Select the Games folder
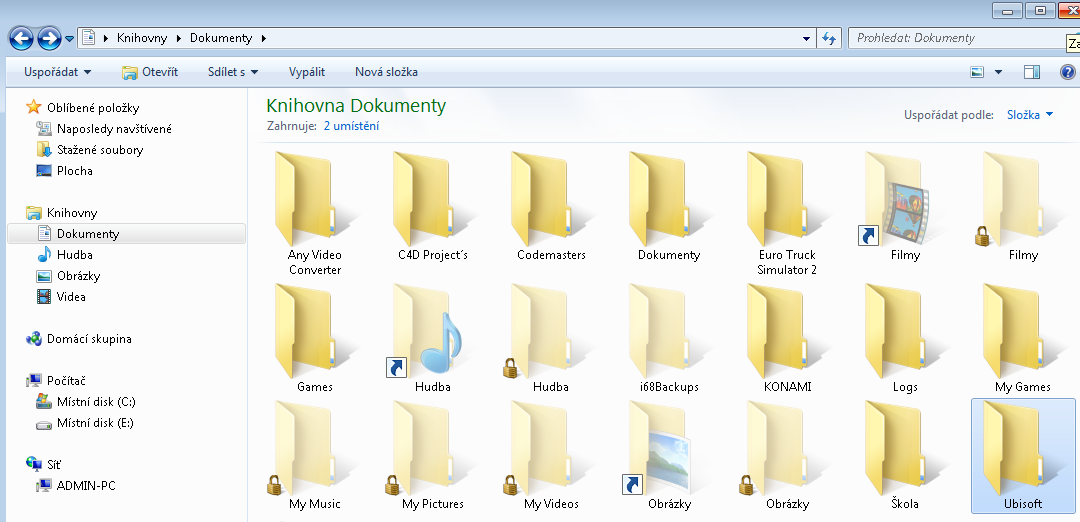Image resolution: width=1080 pixels, height=522 pixels. coord(315,337)
